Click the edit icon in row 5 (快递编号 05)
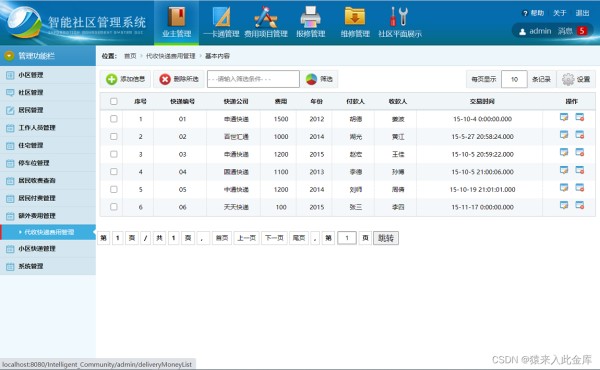This screenshot has width=600, height=370. click(x=564, y=187)
